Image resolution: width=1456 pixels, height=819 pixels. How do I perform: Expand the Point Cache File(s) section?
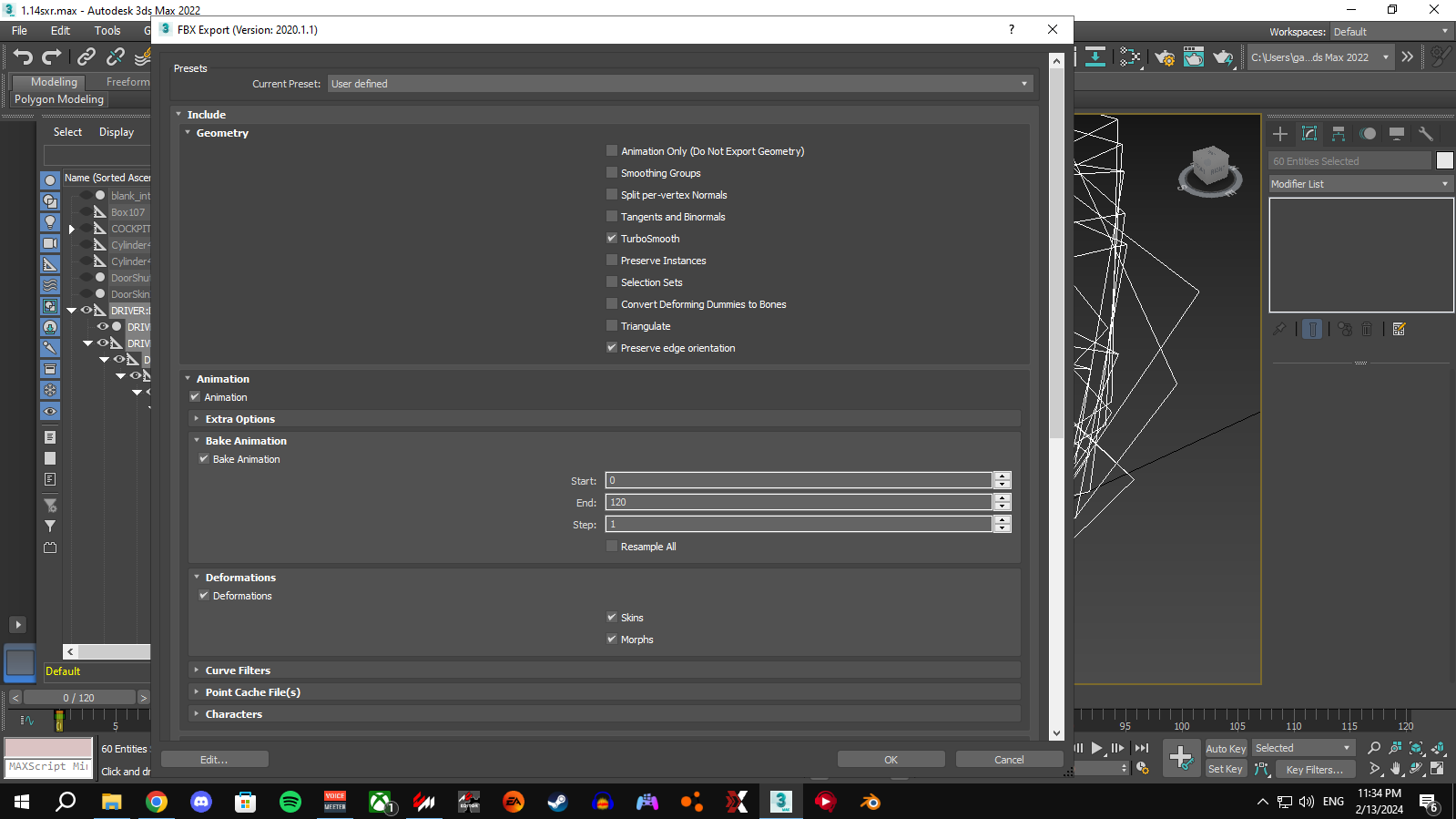197,692
